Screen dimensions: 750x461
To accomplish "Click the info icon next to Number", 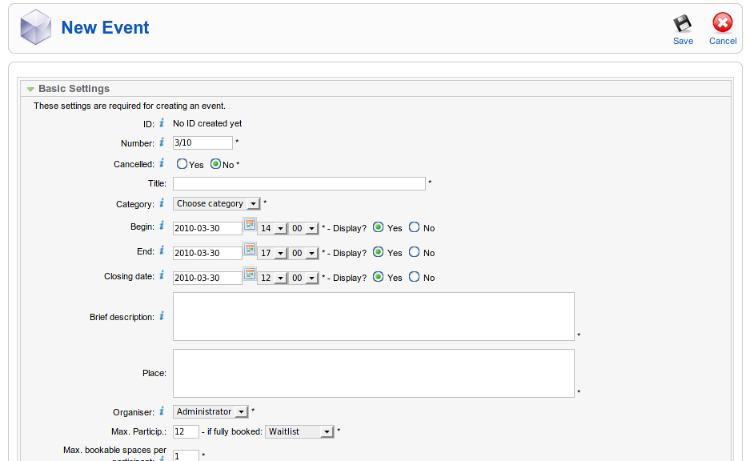I will point(162,143).
